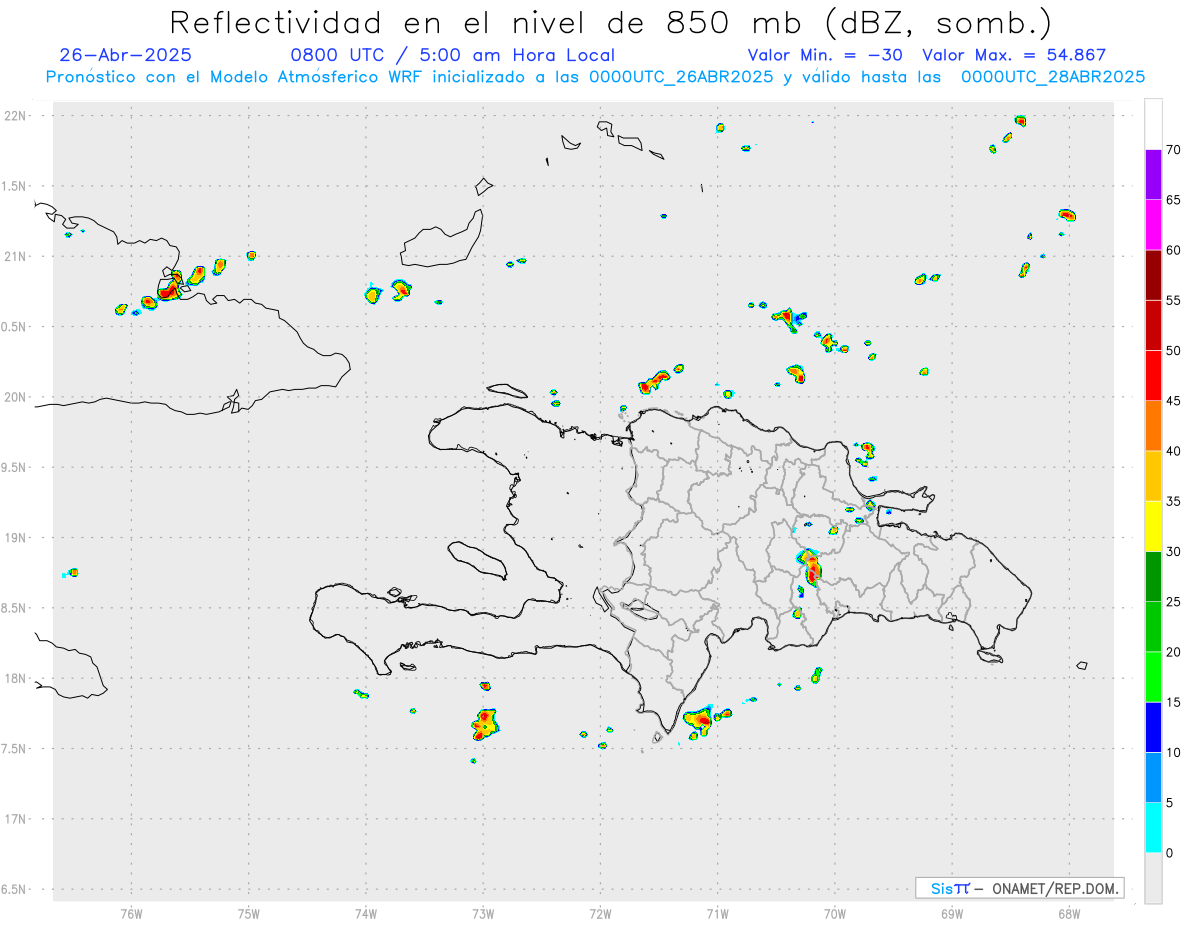This screenshot has height=927, width=1200.
Task: Click the '17N' latitude label
Action: (x=17, y=819)
